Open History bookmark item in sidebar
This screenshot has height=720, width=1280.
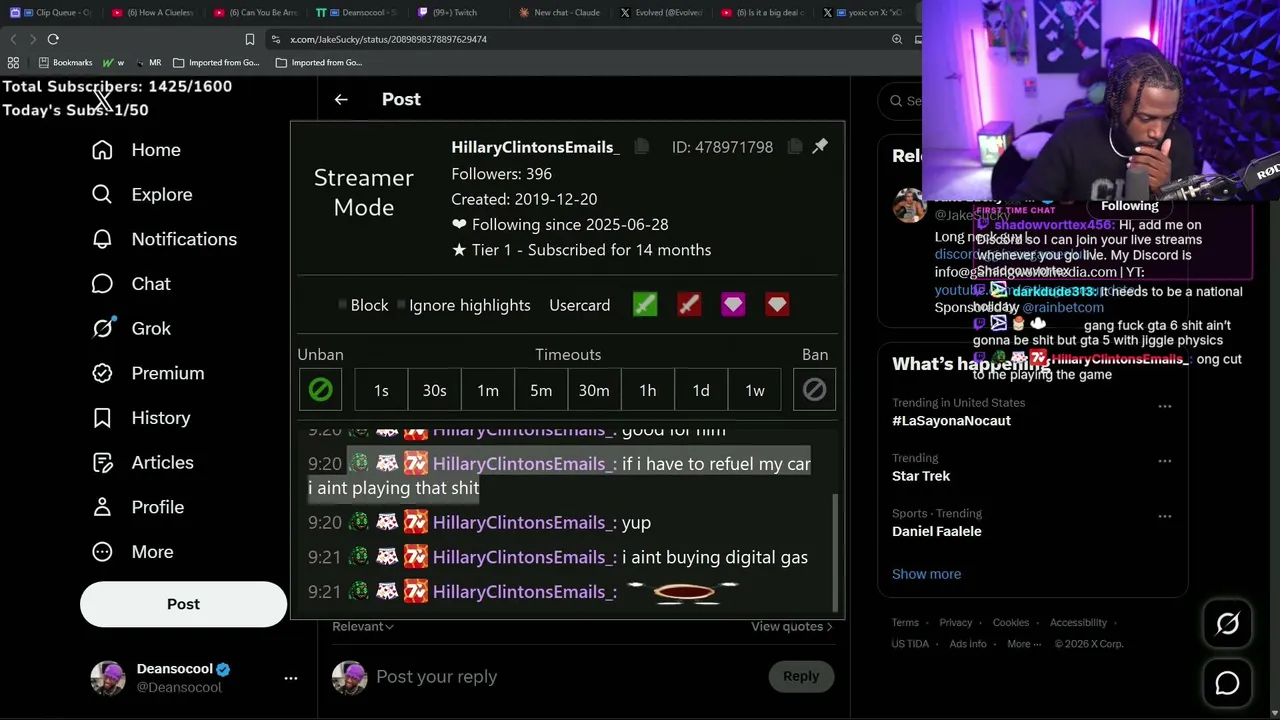pos(141,418)
